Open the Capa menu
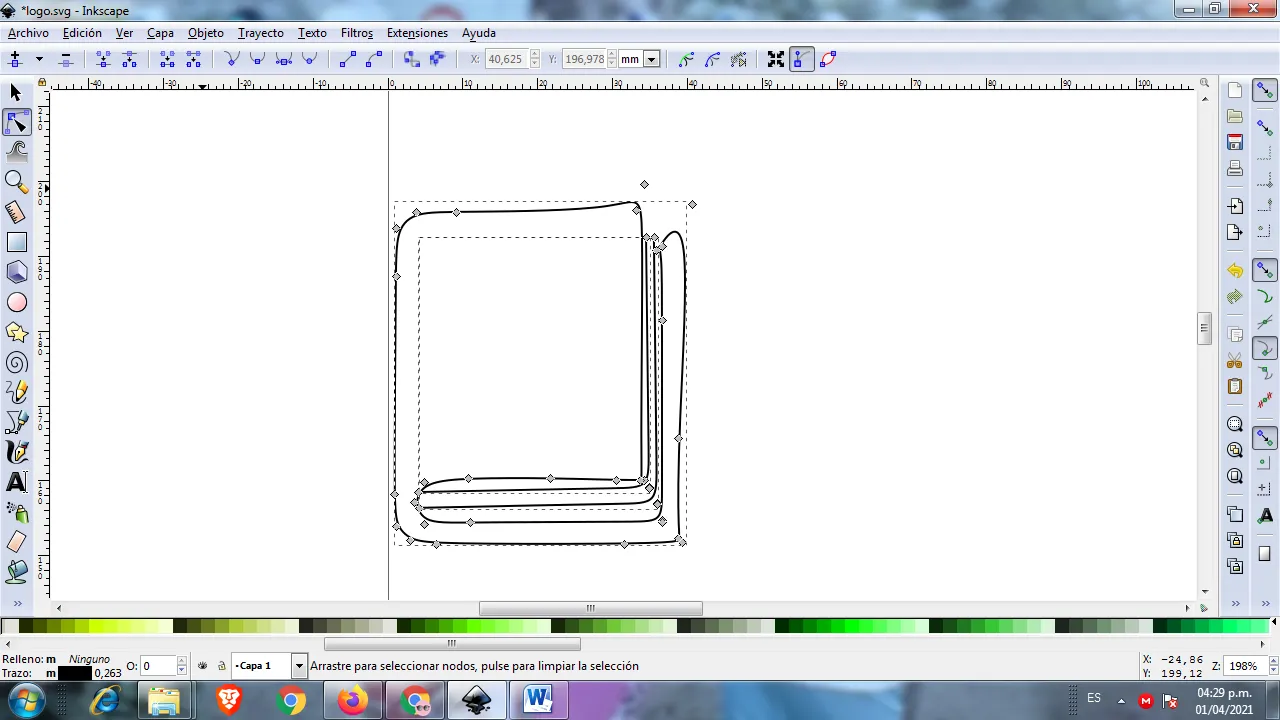 point(160,33)
